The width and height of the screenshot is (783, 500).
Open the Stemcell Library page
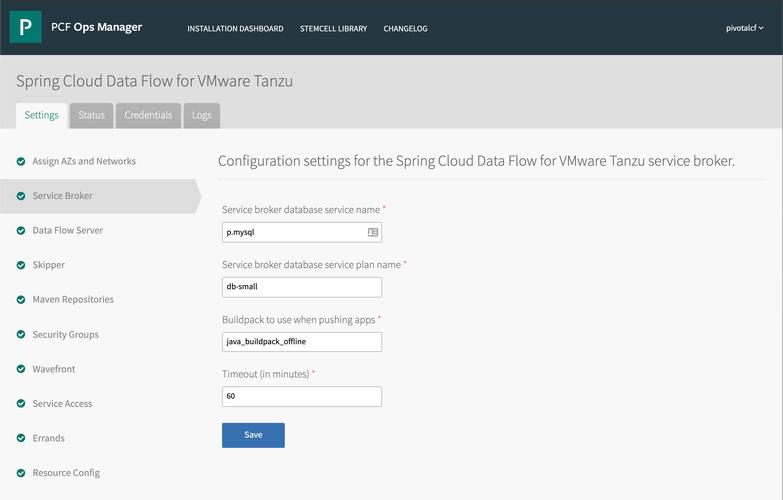coord(333,29)
